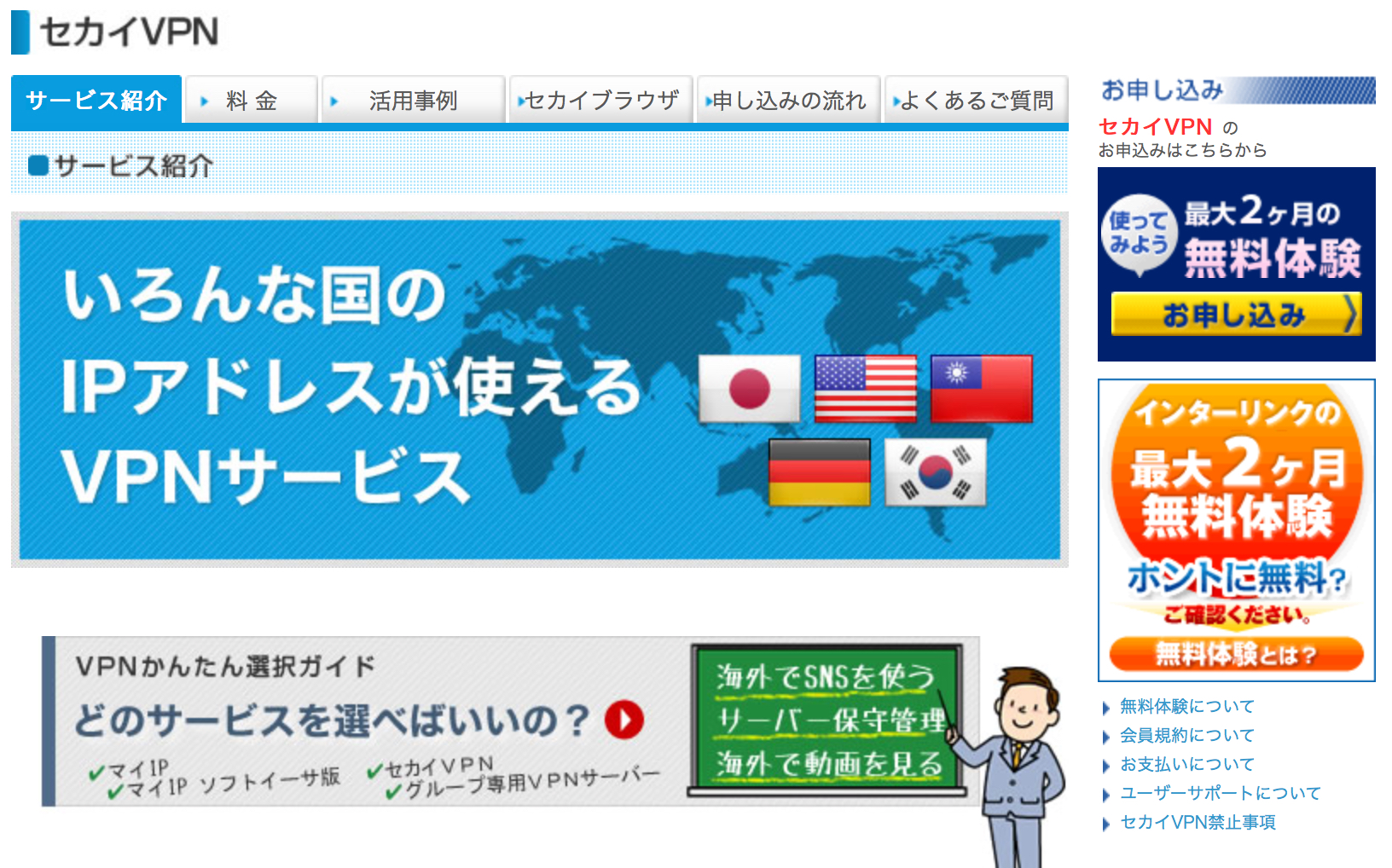Click the 海外でSNSを使う chalkboard line
Viewport: 1392px width, 868px height.
click(826, 677)
